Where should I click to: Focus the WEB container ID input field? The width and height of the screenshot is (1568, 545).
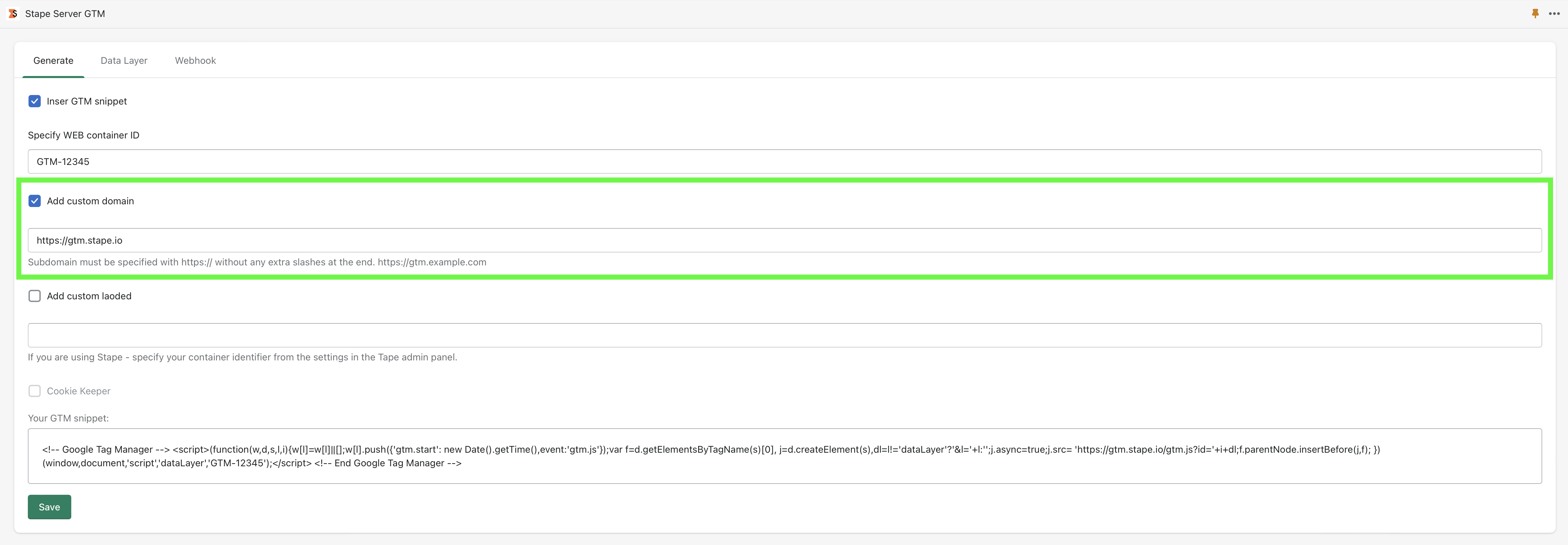[785, 162]
